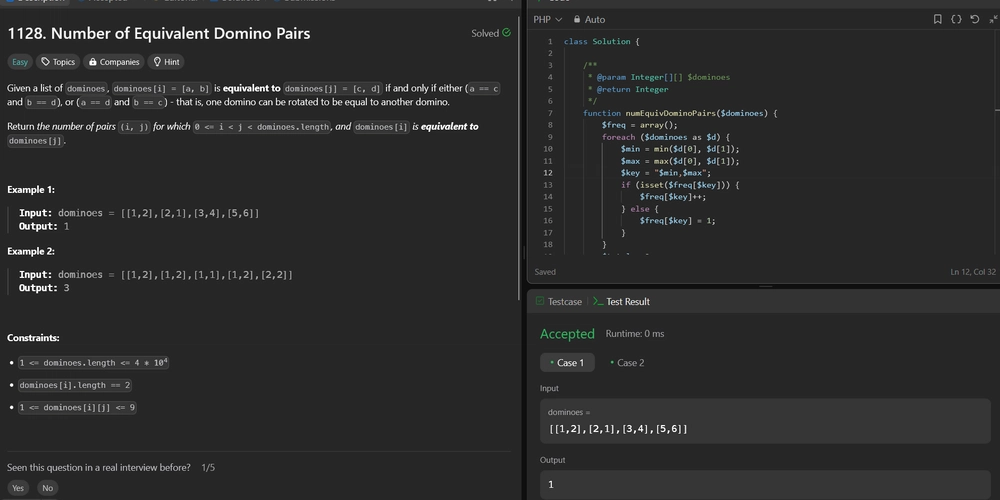Click the Saved status text

click(x=545, y=272)
